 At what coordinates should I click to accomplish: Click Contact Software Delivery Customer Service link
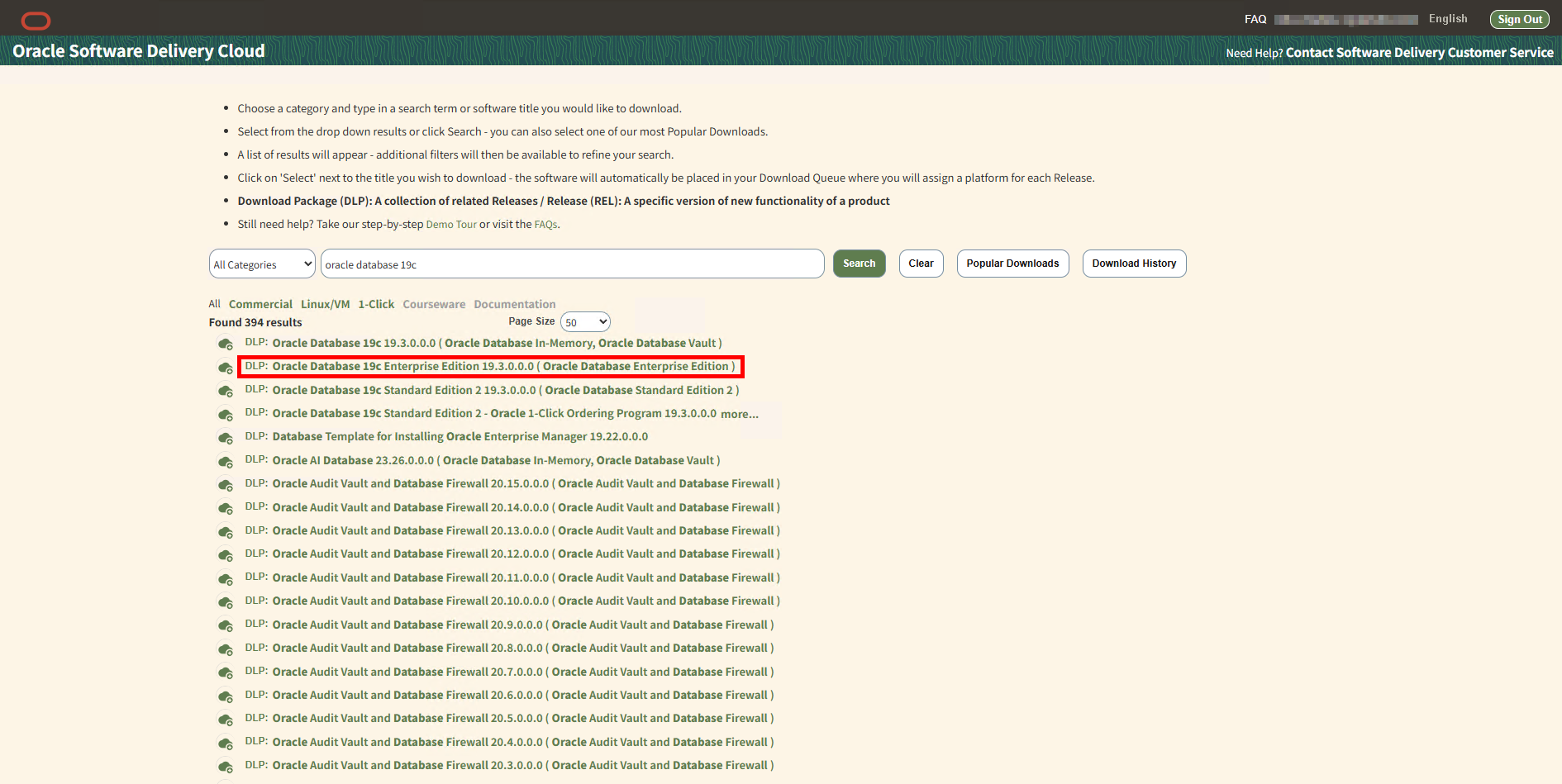[1419, 52]
